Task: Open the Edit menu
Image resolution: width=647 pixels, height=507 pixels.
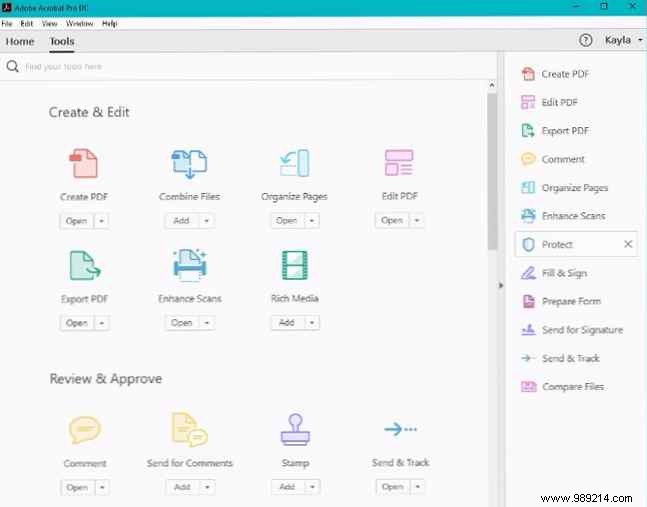Action: pos(27,24)
